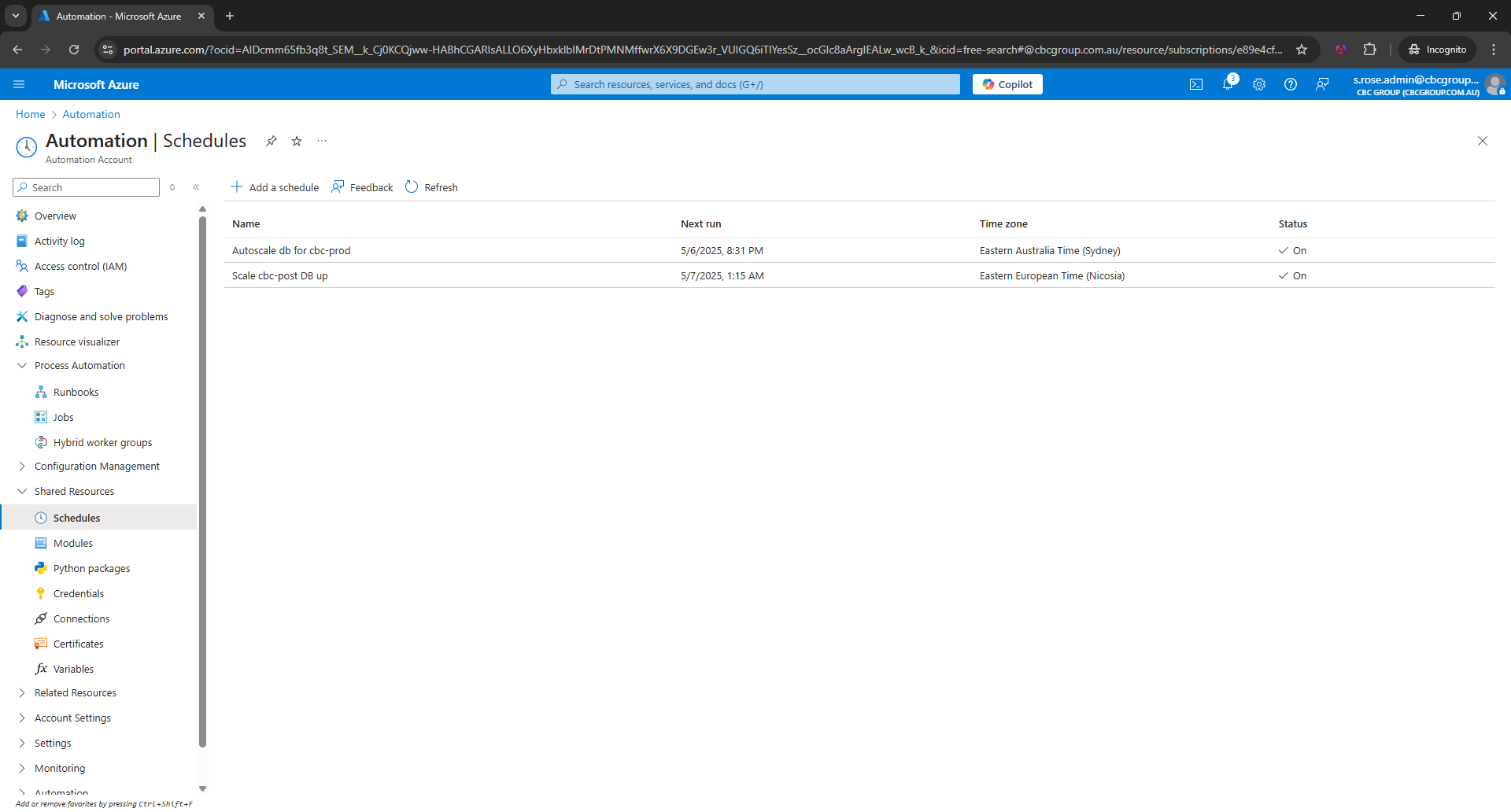Click the help question mark icon
Viewport: 1511px width, 812px height.
pyautogui.click(x=1290, y=84)
